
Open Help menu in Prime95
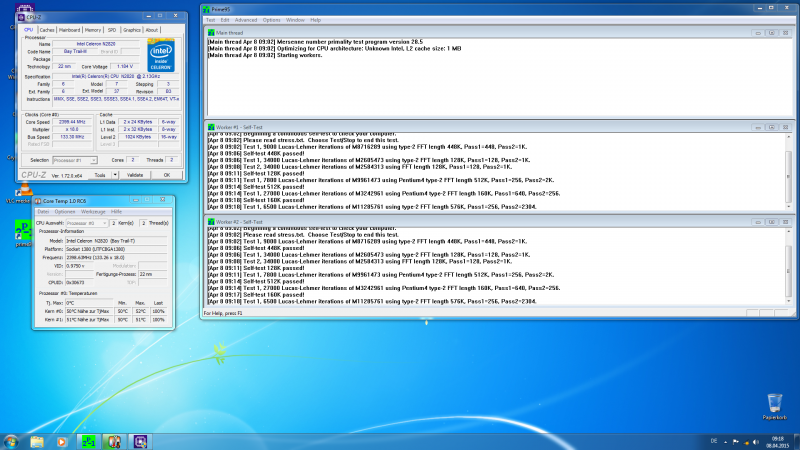coord(315,20)
